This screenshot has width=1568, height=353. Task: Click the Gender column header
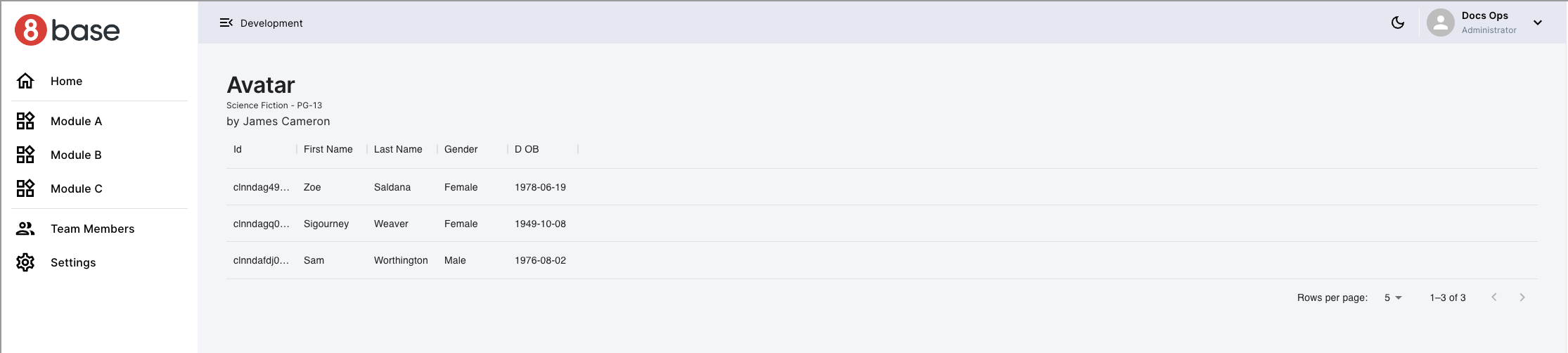[x=461, y=149]
